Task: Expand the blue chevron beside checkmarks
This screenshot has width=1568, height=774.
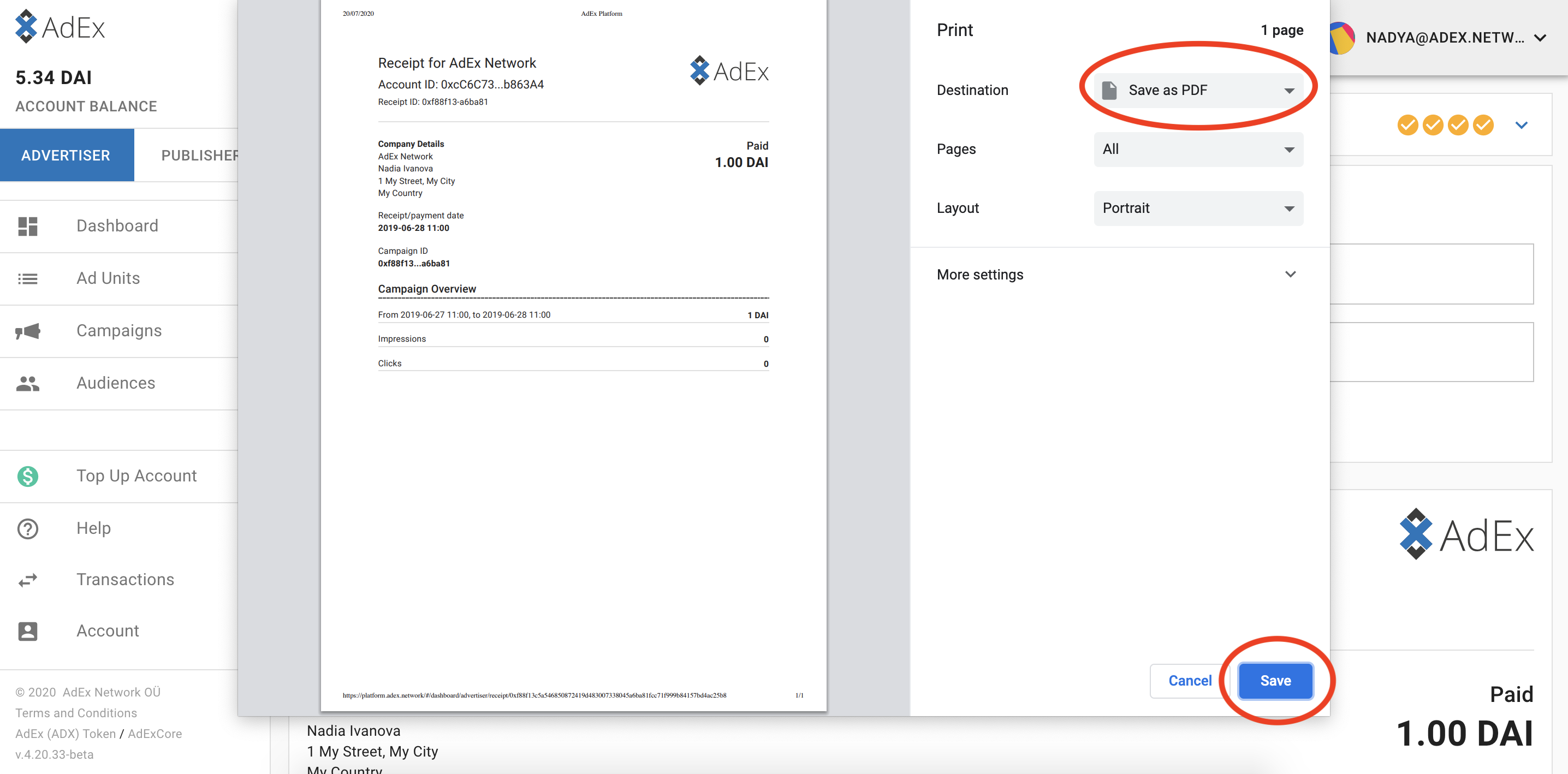Action: coord(1521,125)
